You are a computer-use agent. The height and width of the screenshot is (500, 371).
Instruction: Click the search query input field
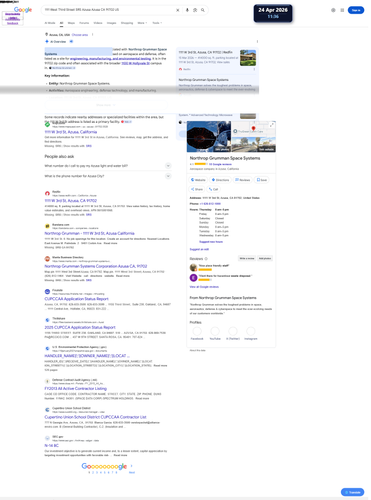click(x=109, y=10)
